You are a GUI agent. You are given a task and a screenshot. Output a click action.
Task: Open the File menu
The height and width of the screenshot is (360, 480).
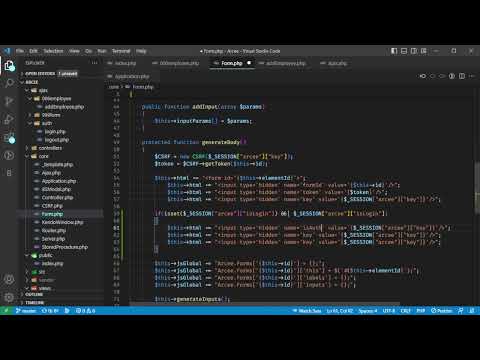20,51
